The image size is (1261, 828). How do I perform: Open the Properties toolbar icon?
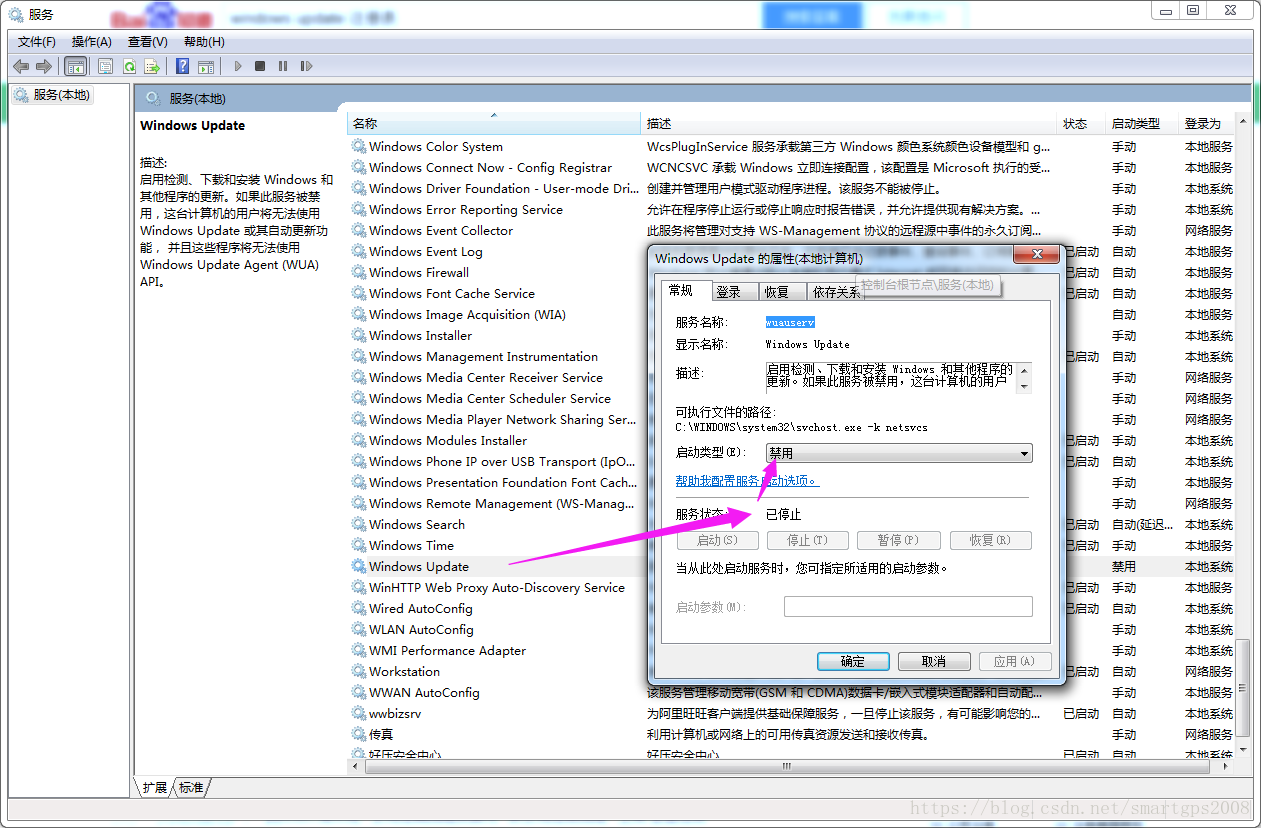click(105, 66)
